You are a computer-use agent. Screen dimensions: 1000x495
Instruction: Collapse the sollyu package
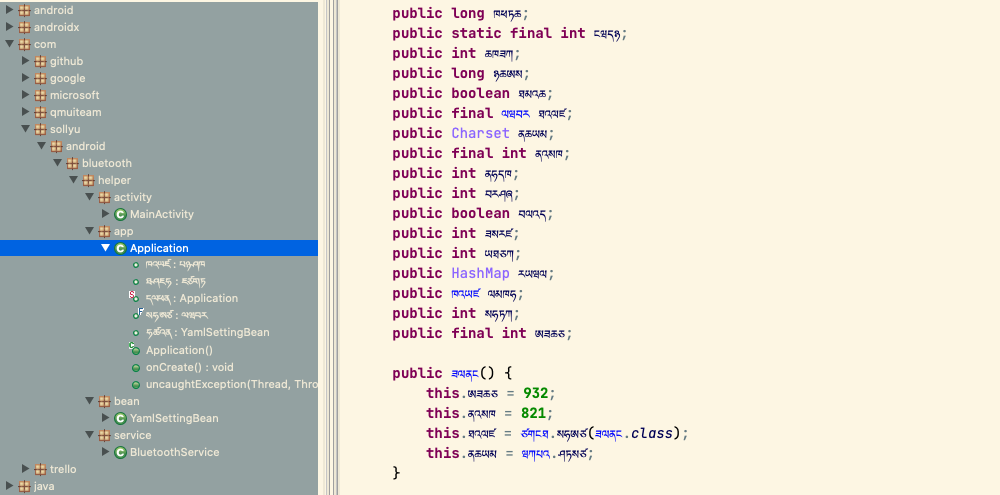(26, 129)
